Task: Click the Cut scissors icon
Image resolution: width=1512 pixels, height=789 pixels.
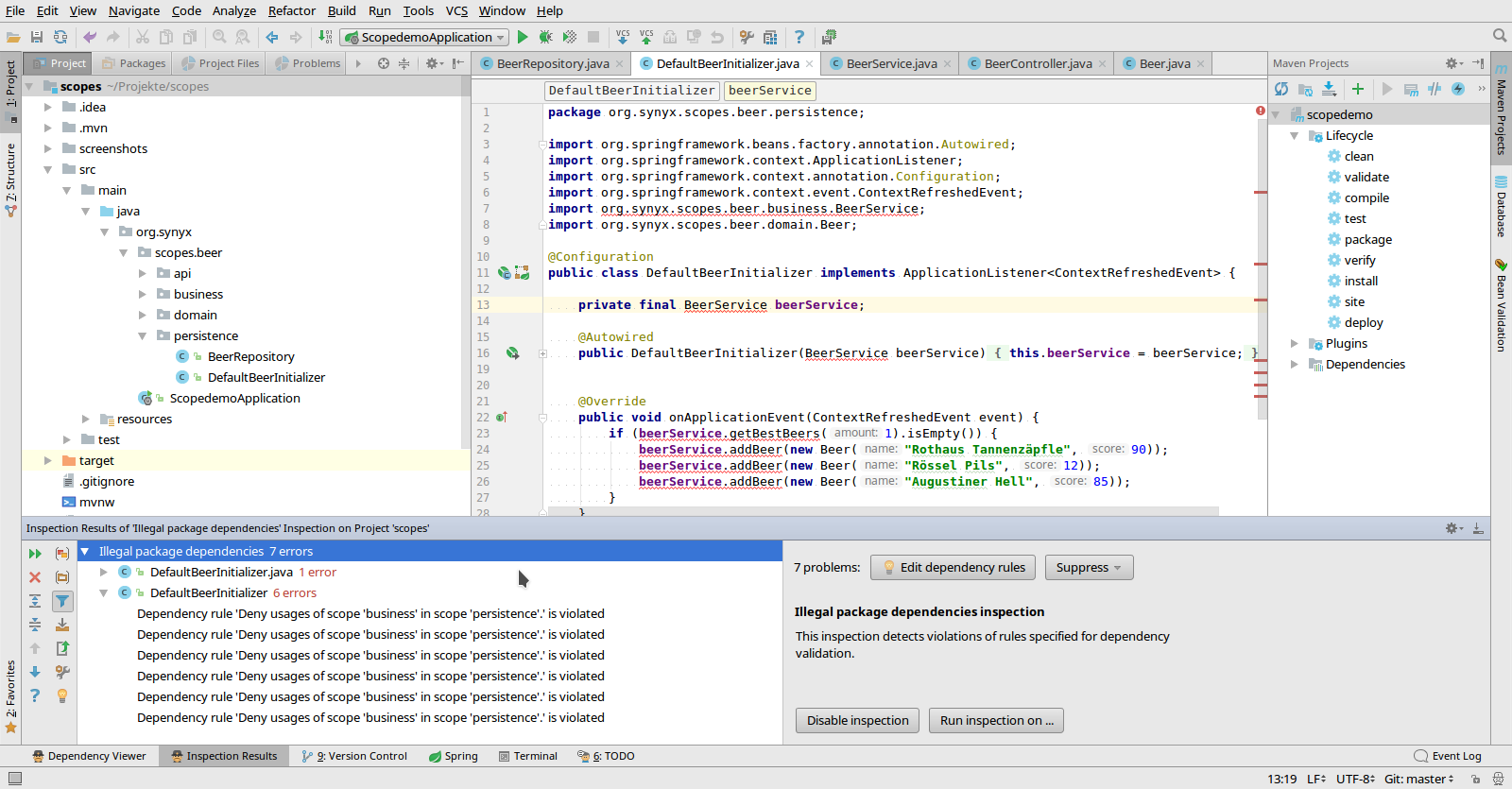Action: 143,37
